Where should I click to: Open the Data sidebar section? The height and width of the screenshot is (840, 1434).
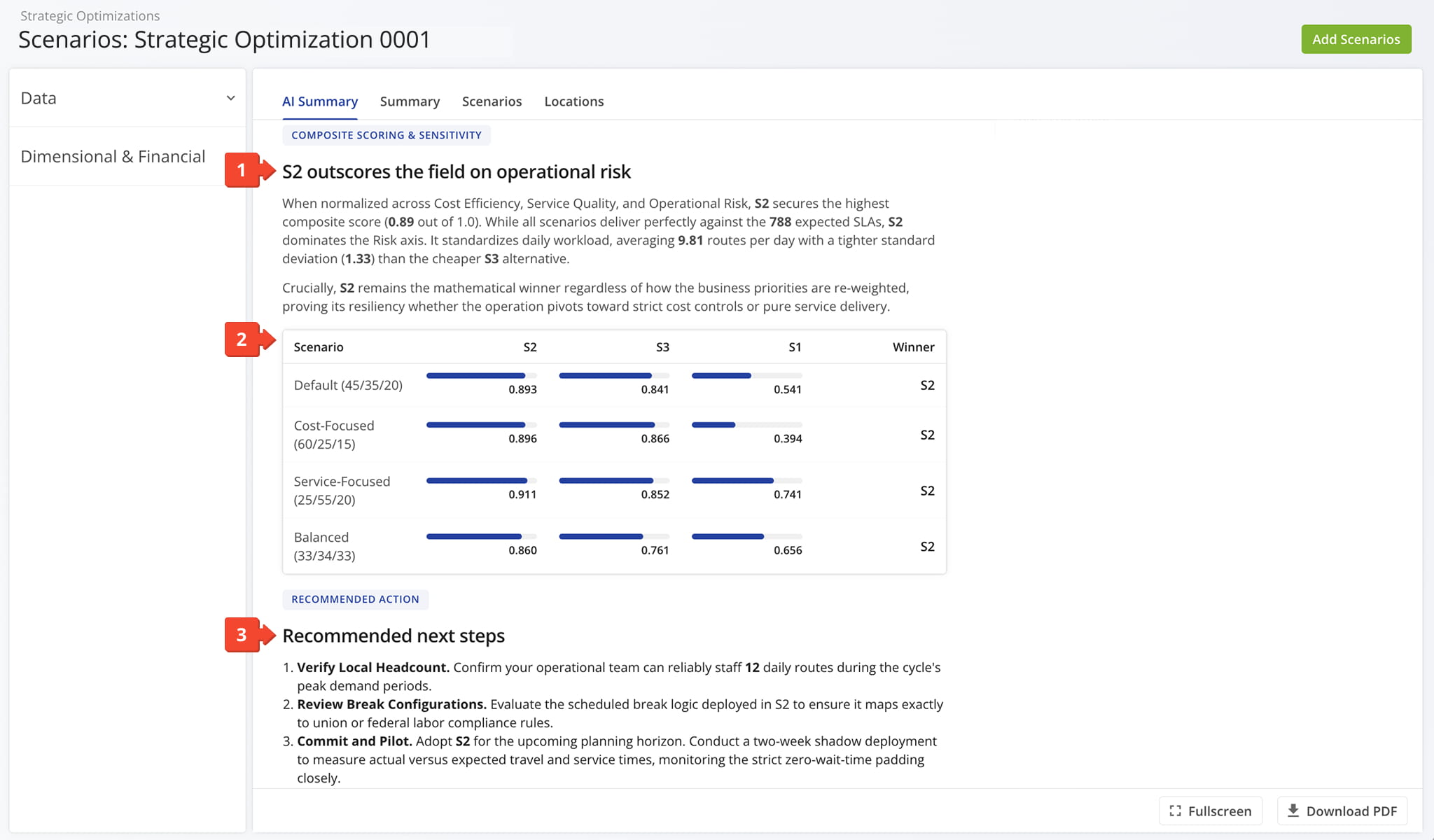click(127, 98)
